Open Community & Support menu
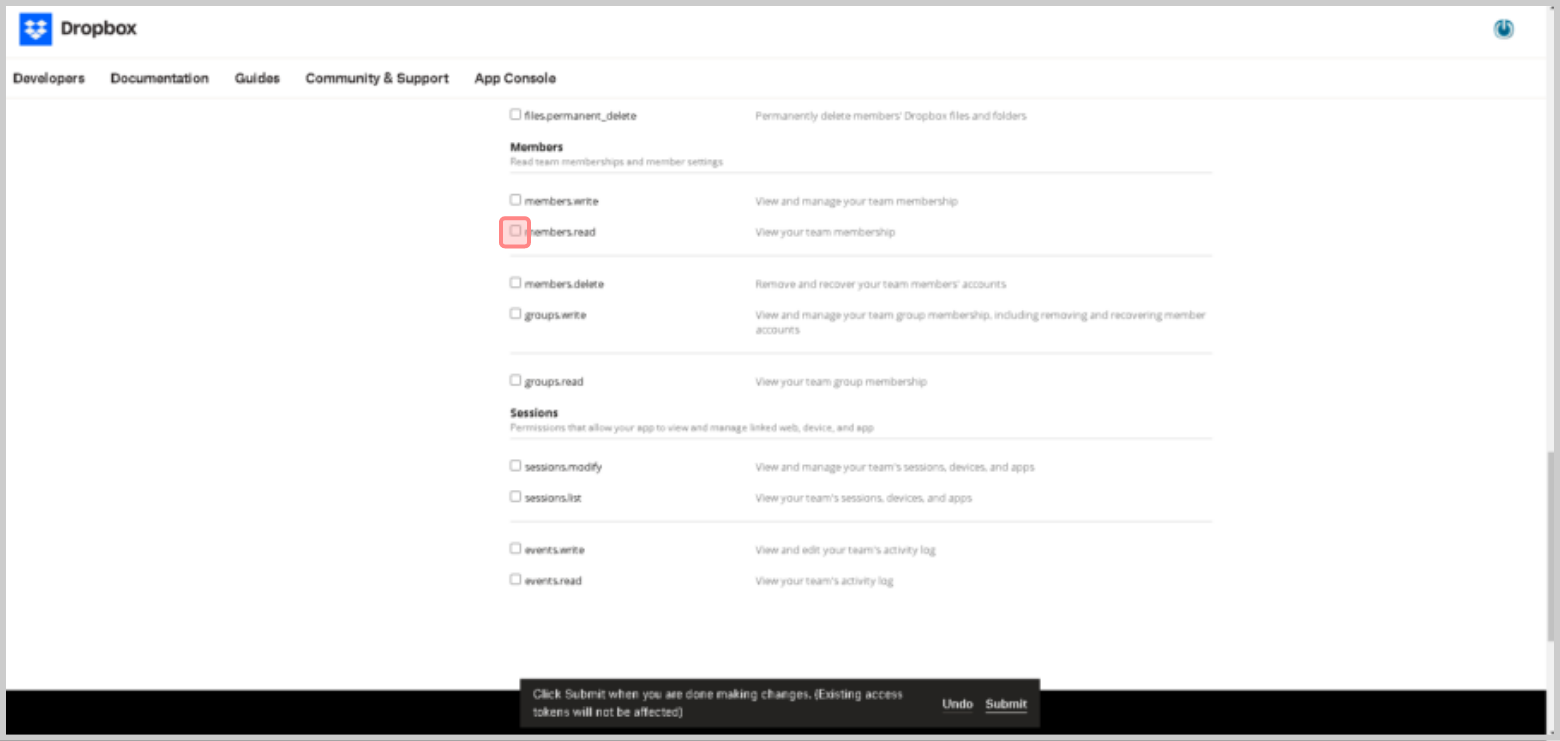 [x=377, y=78]
